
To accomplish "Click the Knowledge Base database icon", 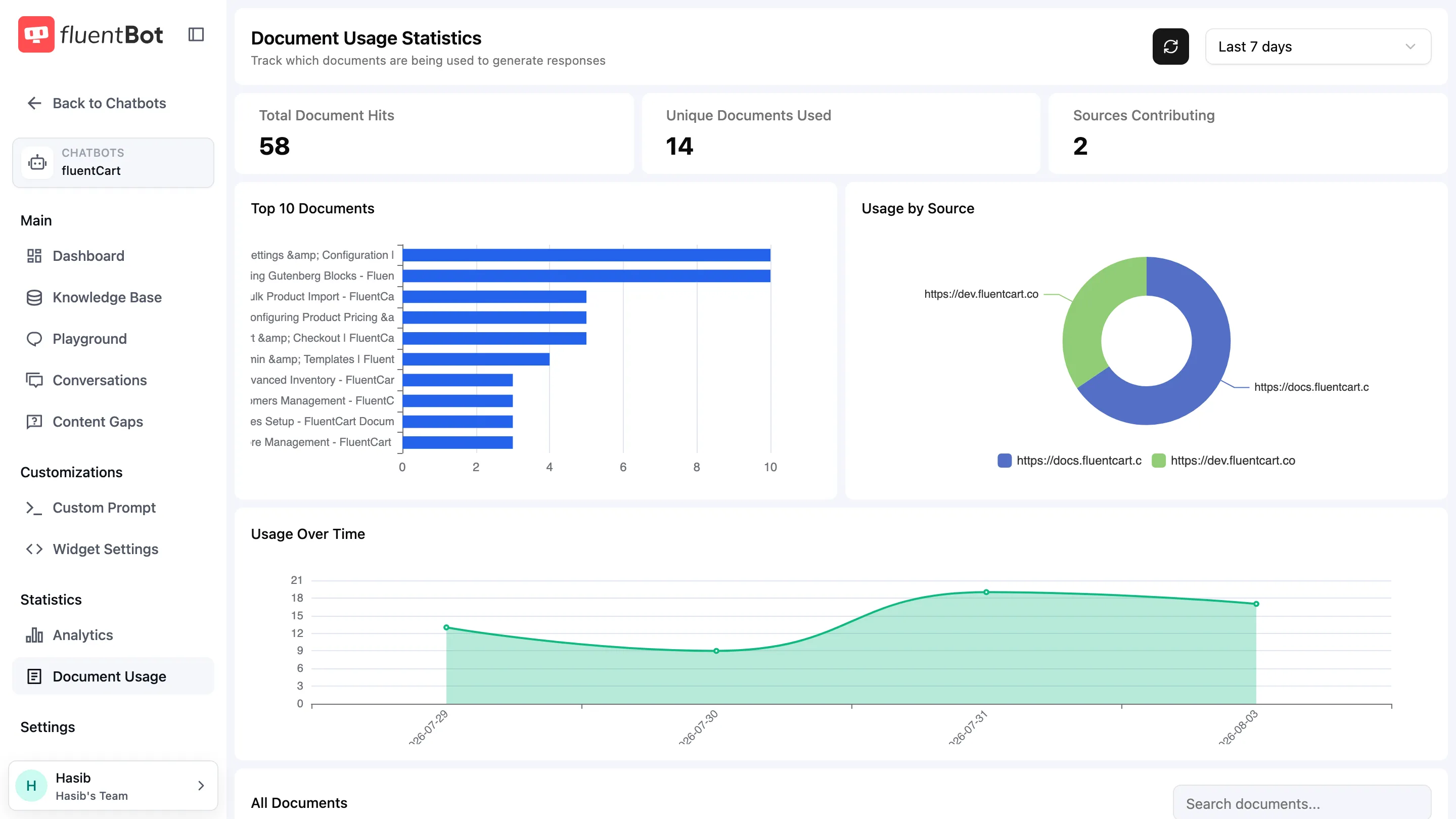I will [34, 297].
